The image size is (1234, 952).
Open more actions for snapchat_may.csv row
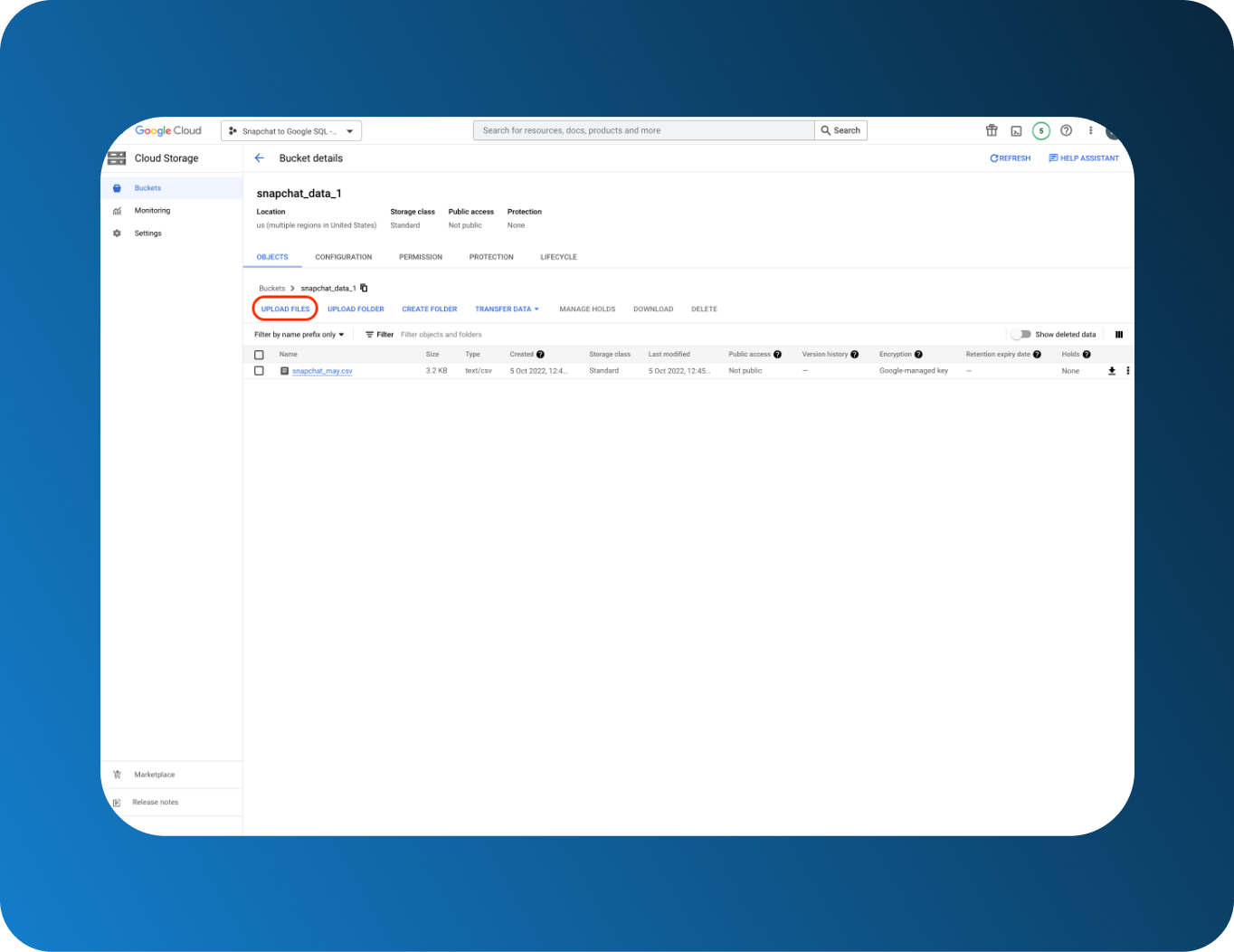1128,371
